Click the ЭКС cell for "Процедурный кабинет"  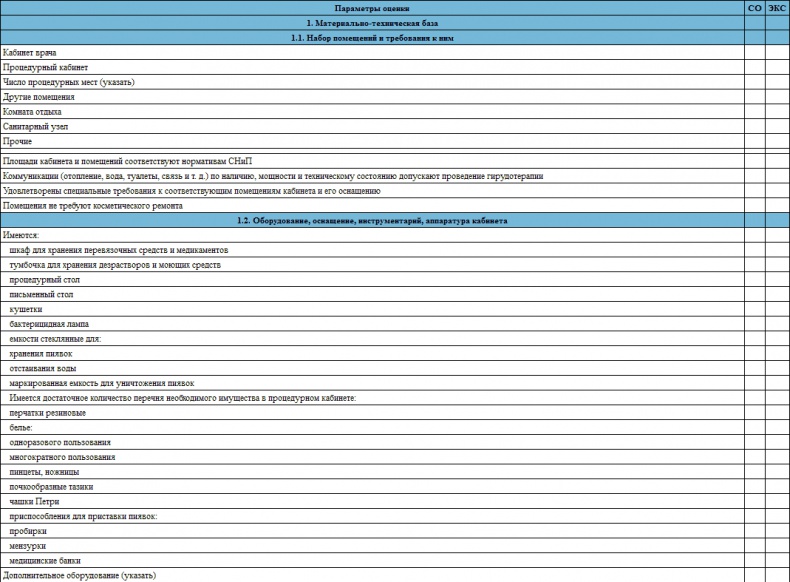click(777, 67)
